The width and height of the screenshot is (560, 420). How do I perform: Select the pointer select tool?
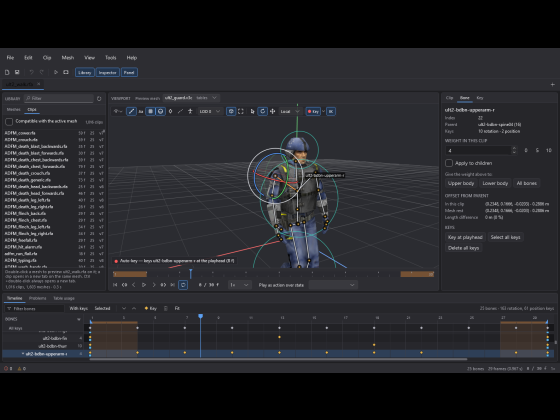[252, 111]
